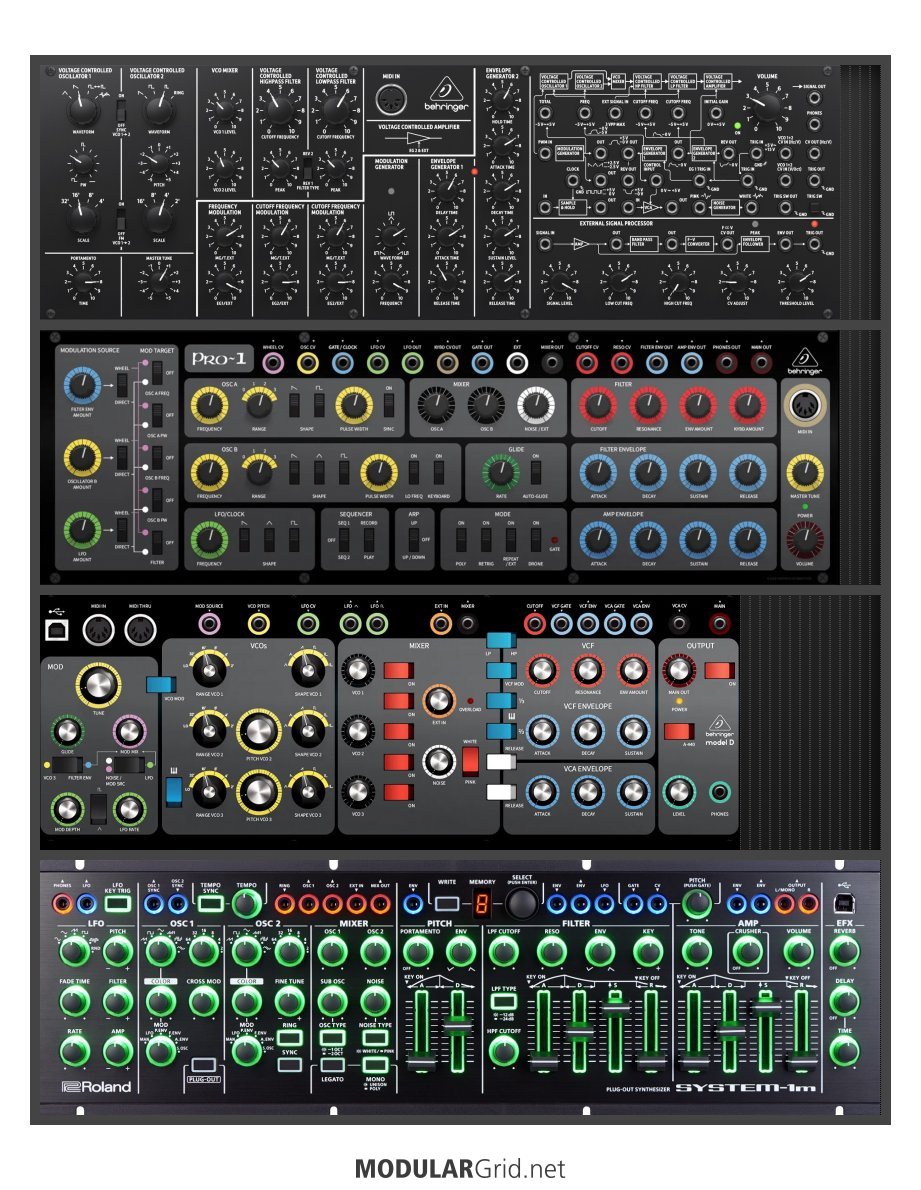Click the Behringer logo on the top module
The image size is (921, 1190).
coord(446,95)
